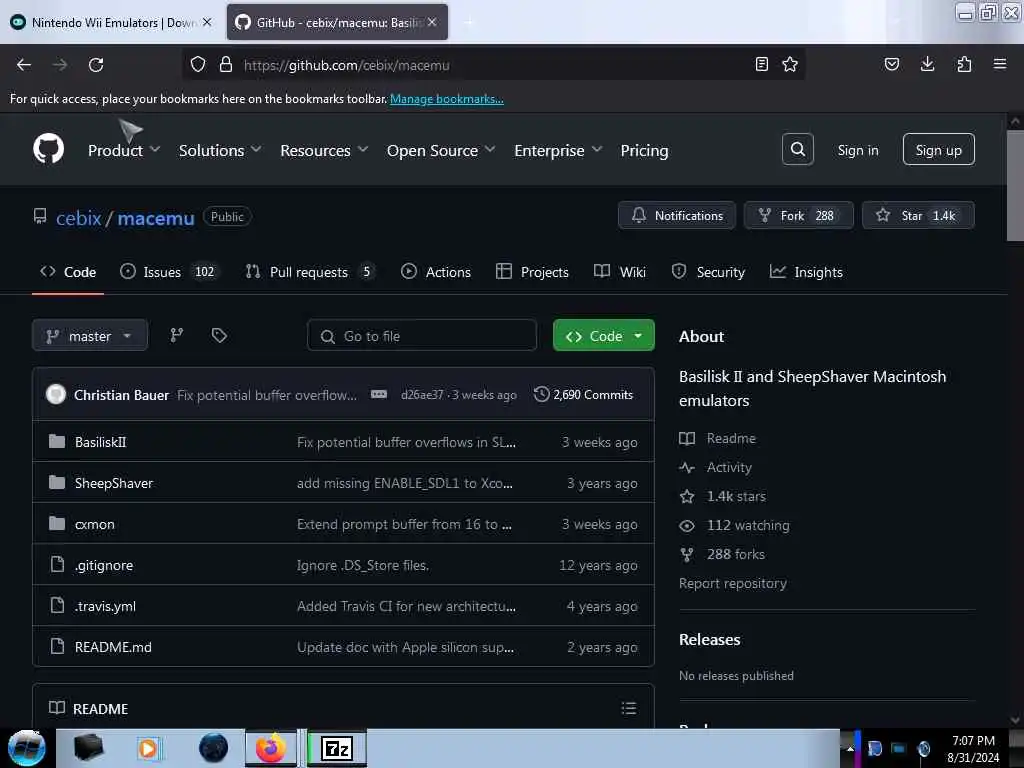Click the Go to file search field

pyautogui.click(x=422, y=336)
